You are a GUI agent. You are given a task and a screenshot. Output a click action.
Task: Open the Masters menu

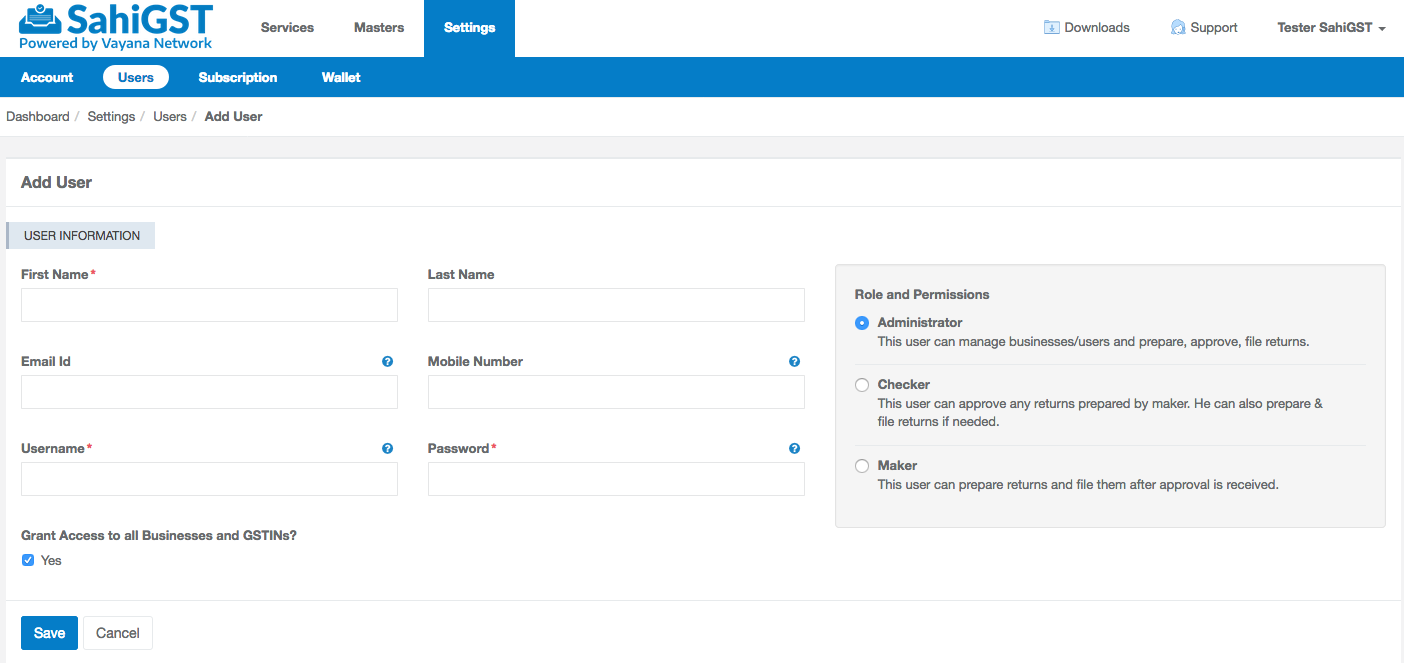coord(379,28)
